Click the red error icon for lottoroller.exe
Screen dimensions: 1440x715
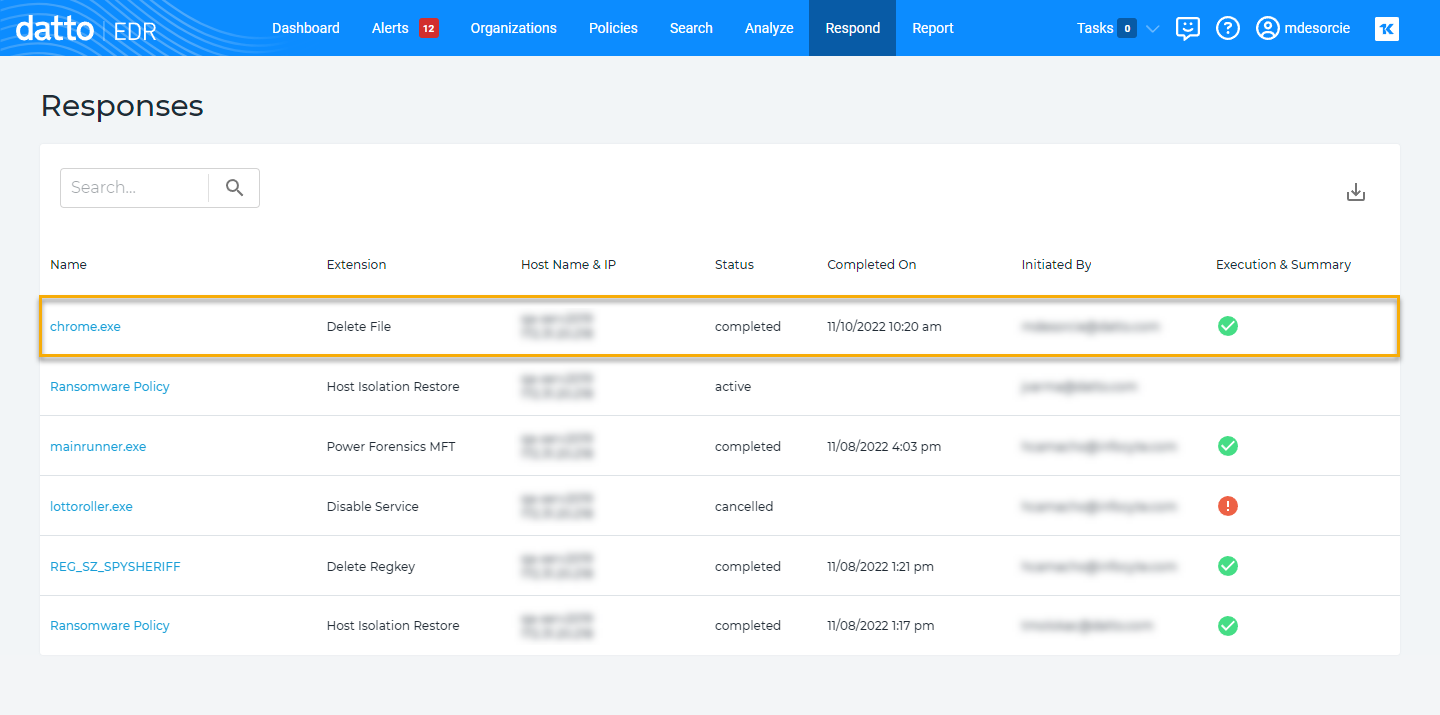tap(1228, 506)
